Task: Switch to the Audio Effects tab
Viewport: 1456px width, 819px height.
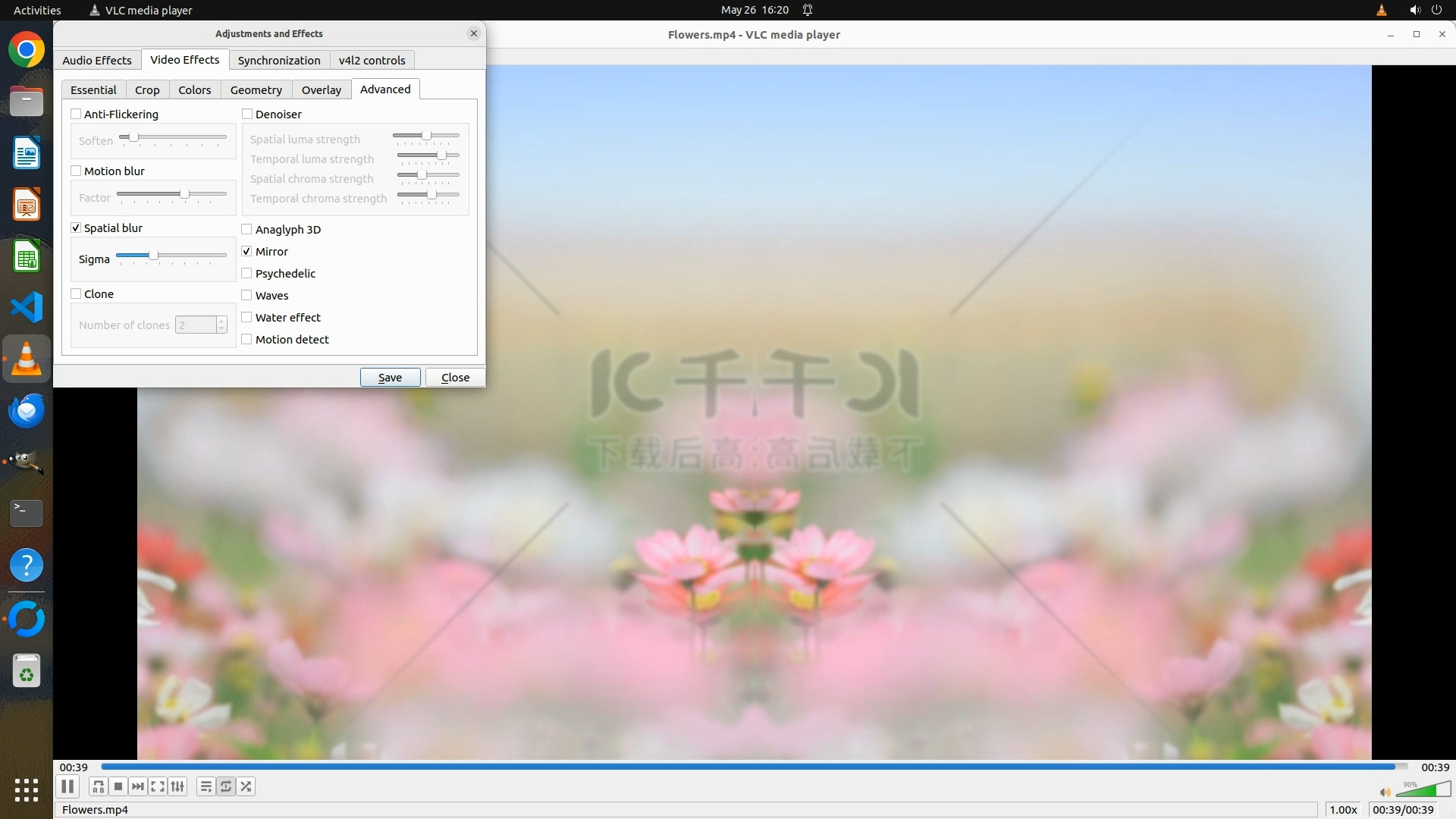Action: point(97,60)
